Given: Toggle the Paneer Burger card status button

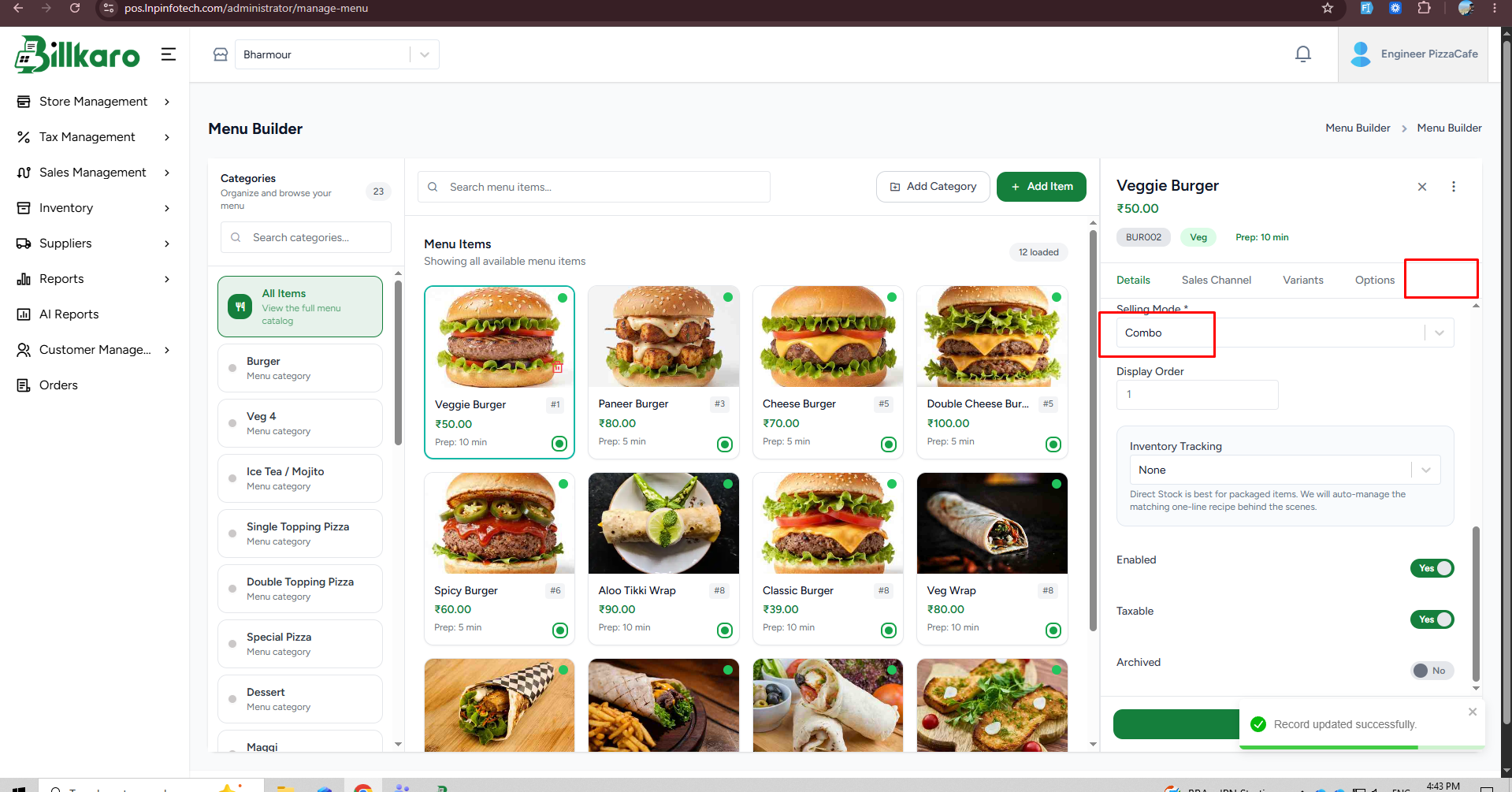Looking at the screenshot, I should pos(725,444).
